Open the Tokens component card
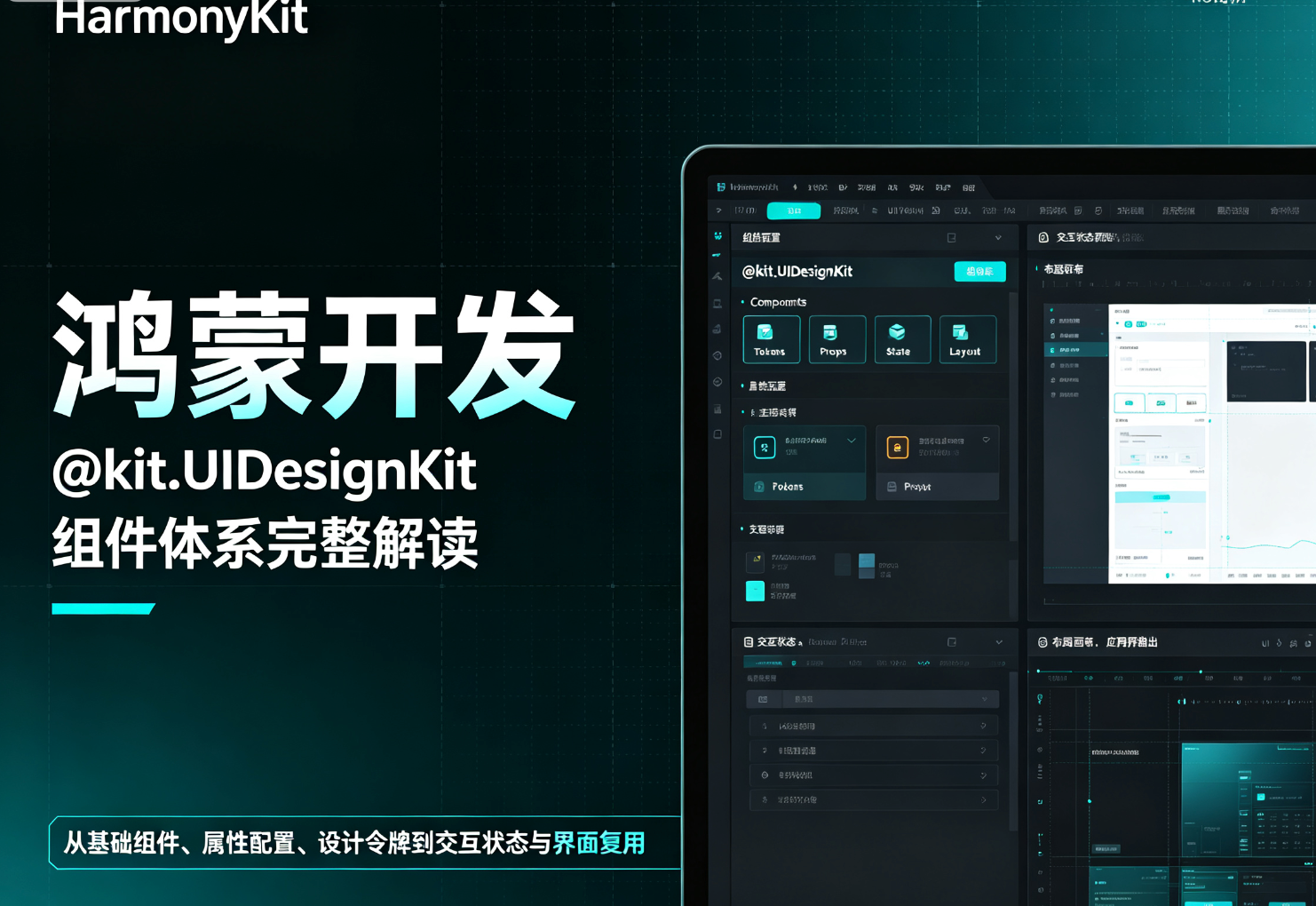 [x=771, y=339]
